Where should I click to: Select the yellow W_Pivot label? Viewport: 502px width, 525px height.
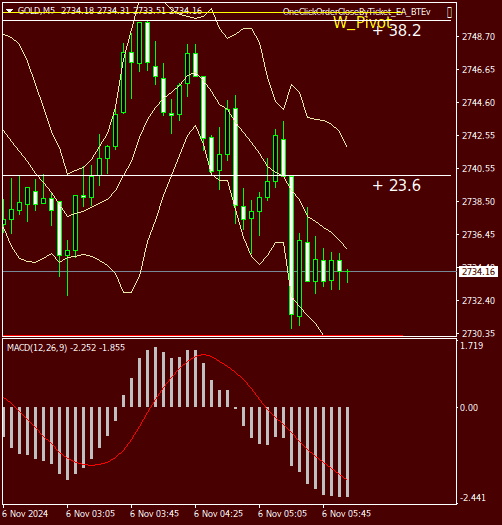pos(363,23)
